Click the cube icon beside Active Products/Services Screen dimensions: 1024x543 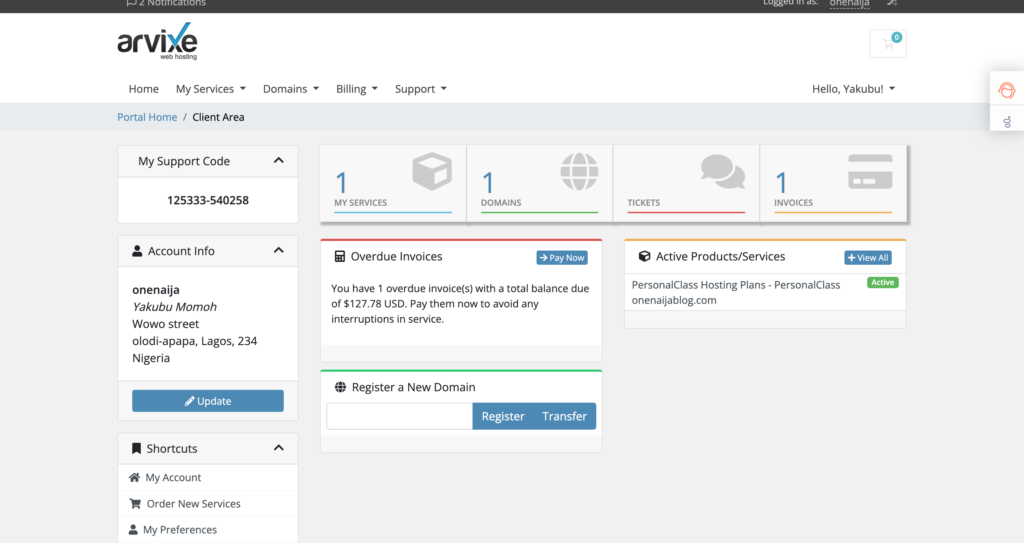click(x=645, y=256)
